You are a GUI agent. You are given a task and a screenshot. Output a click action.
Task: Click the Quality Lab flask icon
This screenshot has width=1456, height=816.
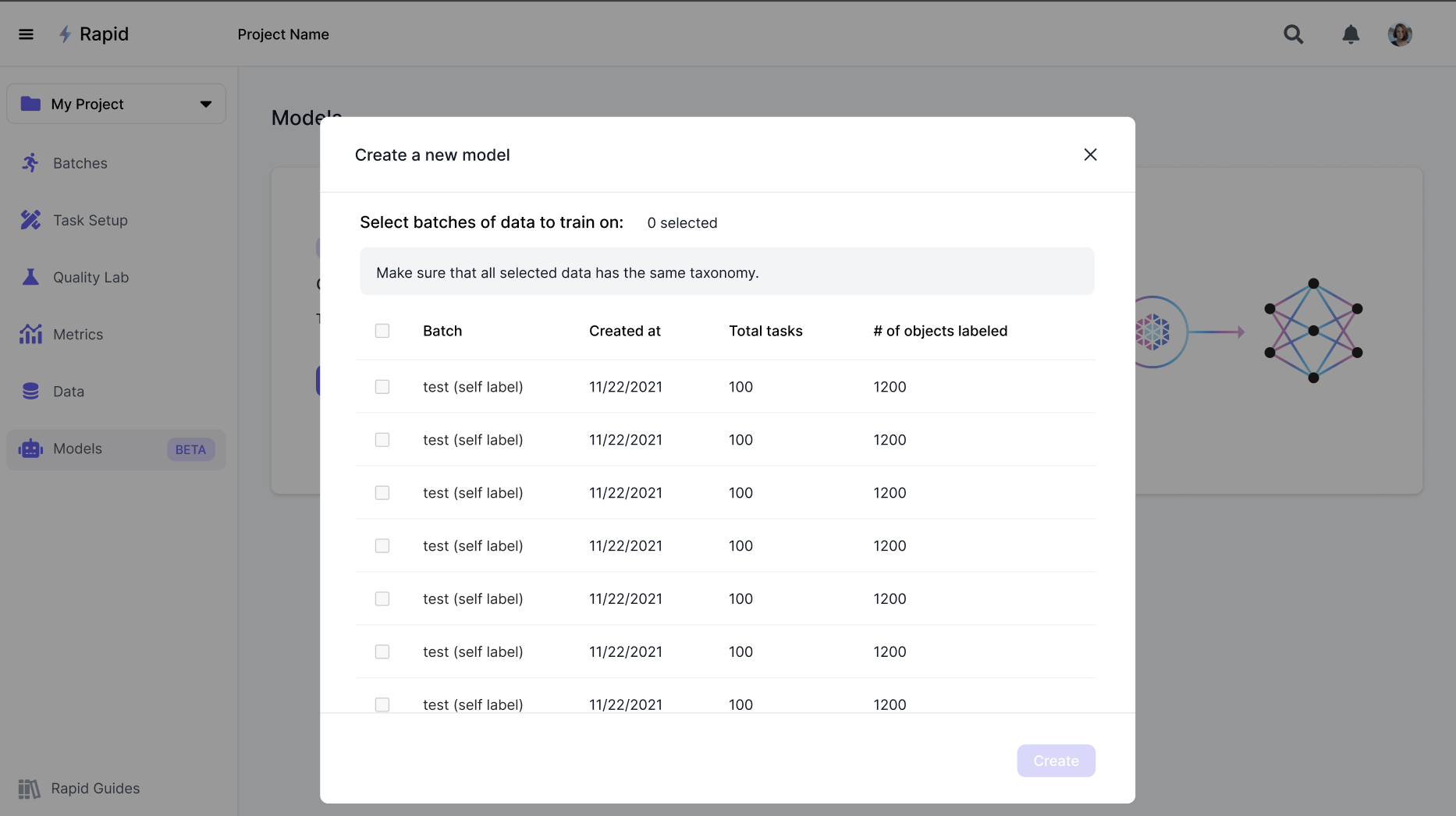30,277
